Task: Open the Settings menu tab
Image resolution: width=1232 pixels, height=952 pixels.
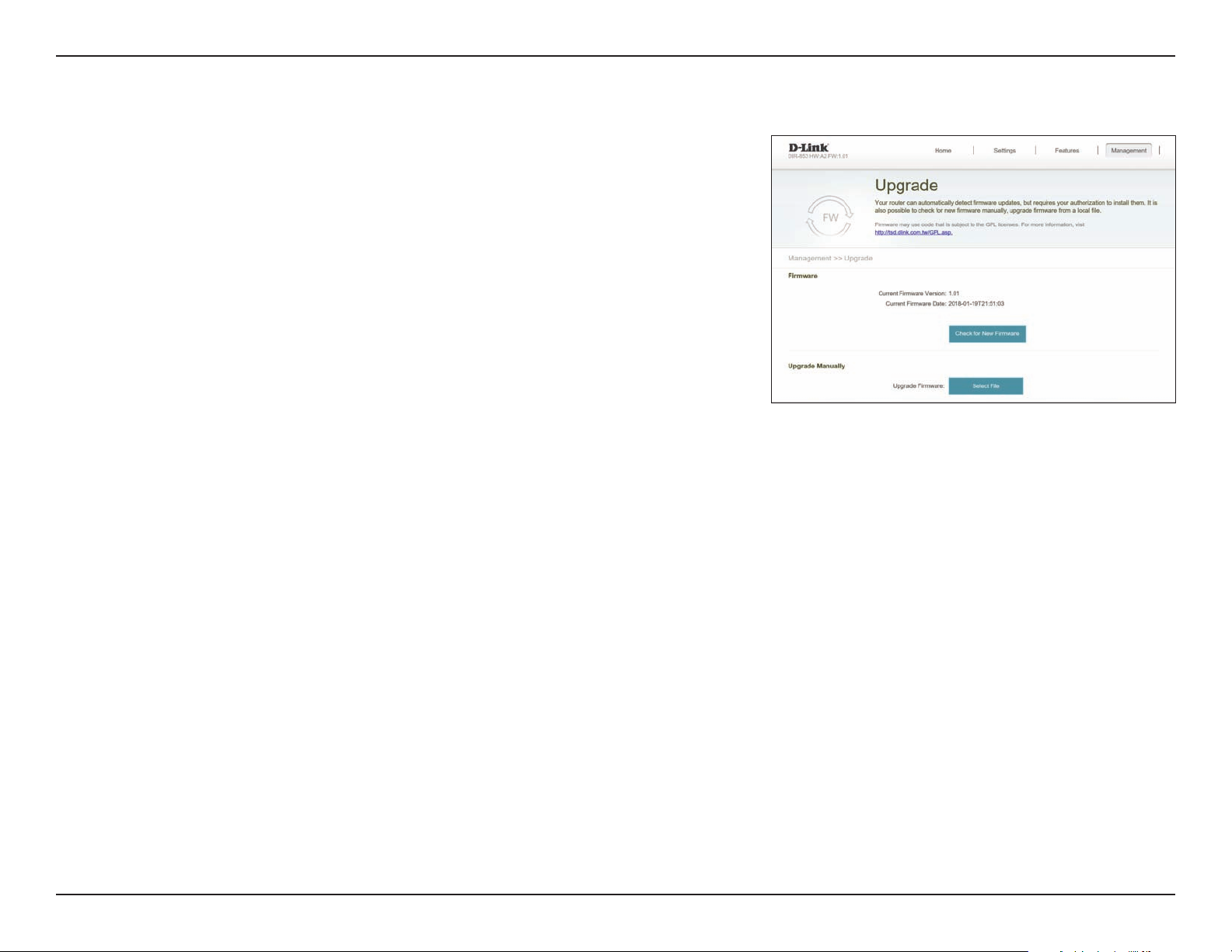Action: click(x=1004, y=151)
